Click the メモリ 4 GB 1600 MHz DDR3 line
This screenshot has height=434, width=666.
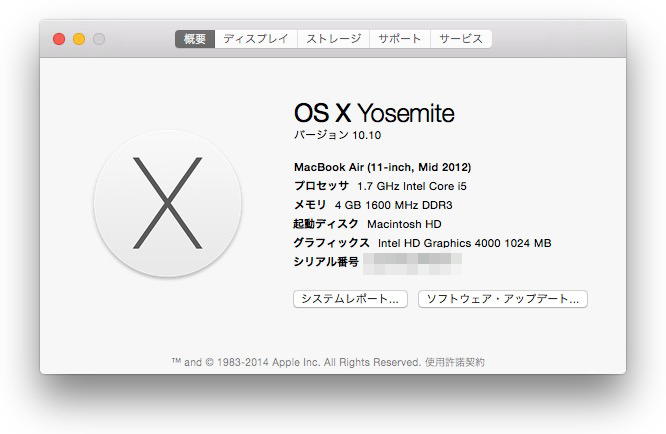374,205
